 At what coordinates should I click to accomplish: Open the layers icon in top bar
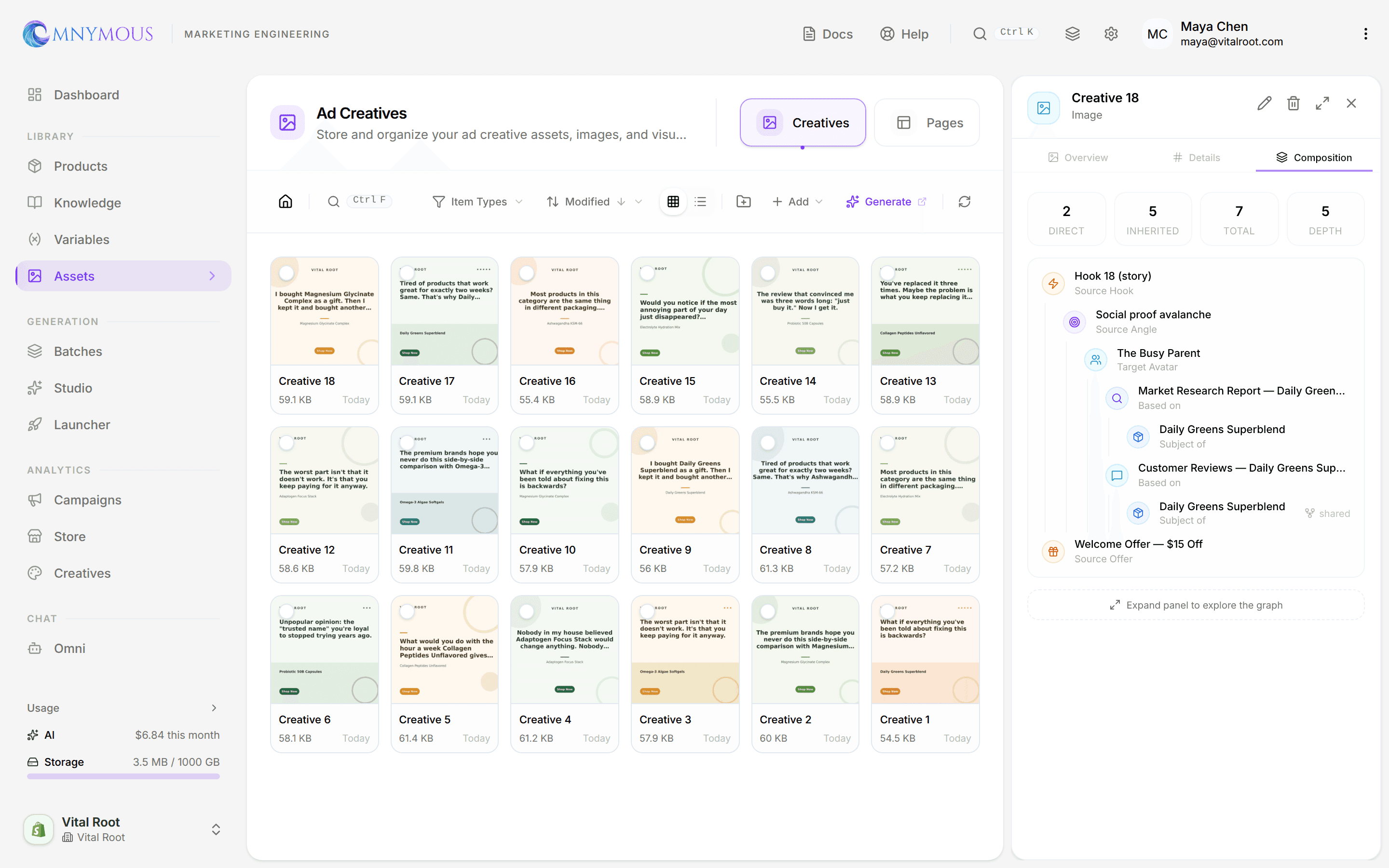coord(1072,34)
